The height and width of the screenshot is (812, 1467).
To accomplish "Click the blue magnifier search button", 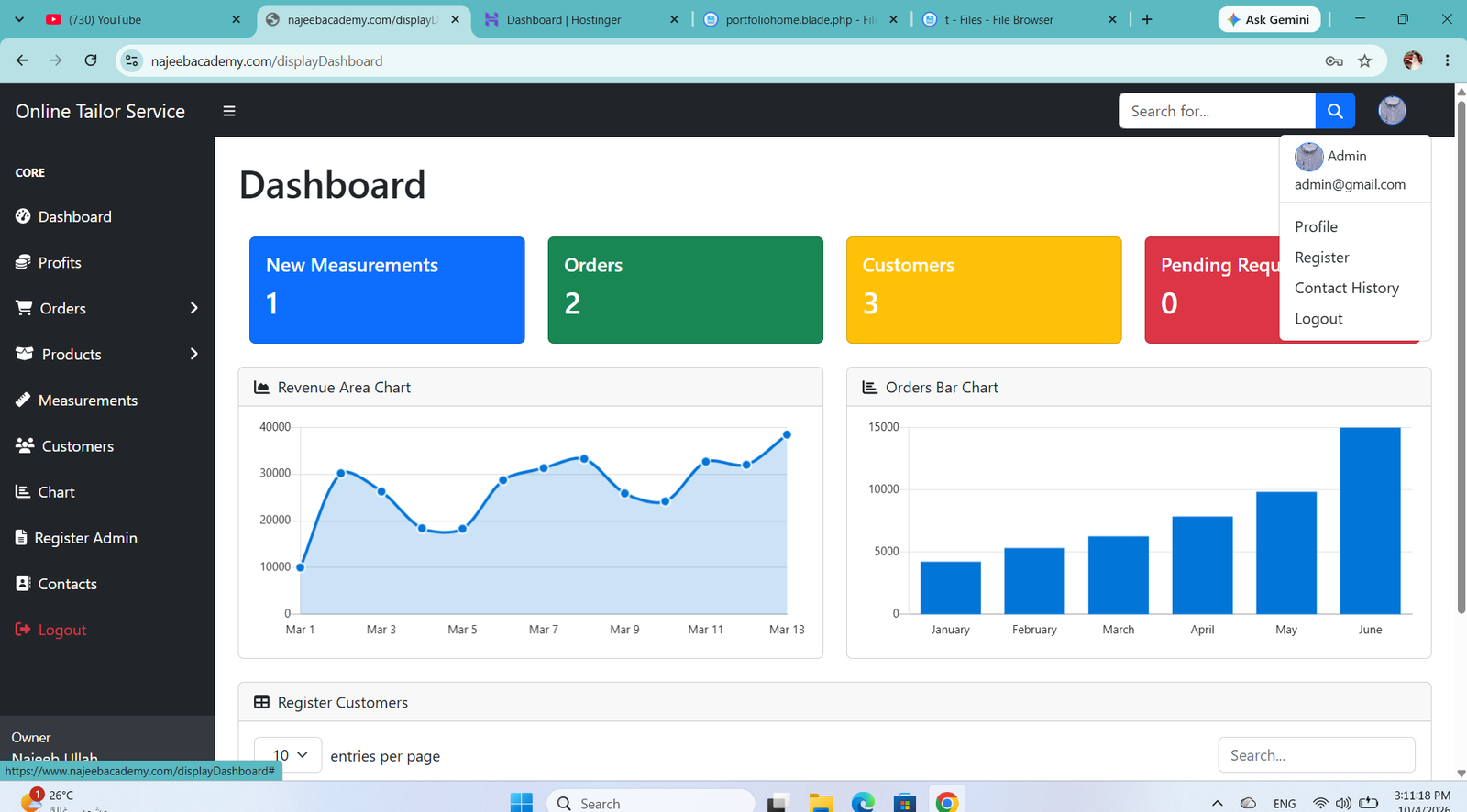I will click(x=1335, y=111).
